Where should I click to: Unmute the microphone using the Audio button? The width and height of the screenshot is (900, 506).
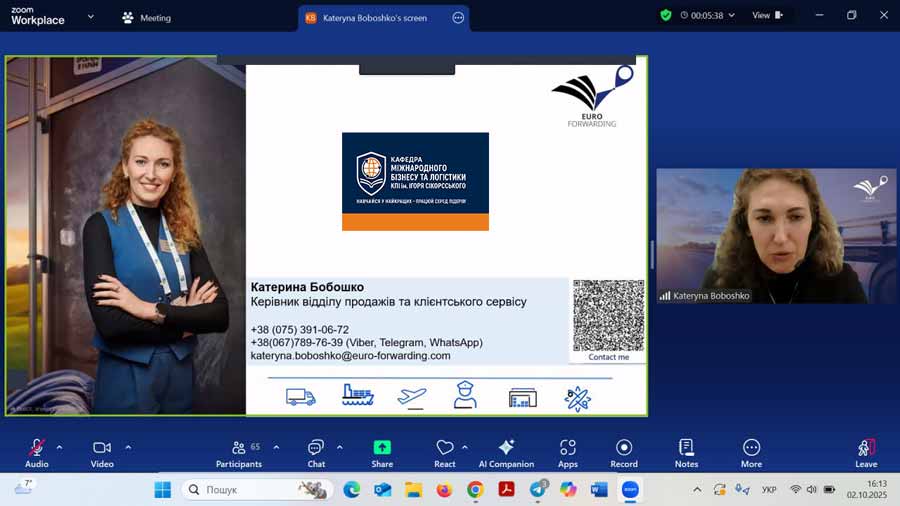(x=37, y=449)
